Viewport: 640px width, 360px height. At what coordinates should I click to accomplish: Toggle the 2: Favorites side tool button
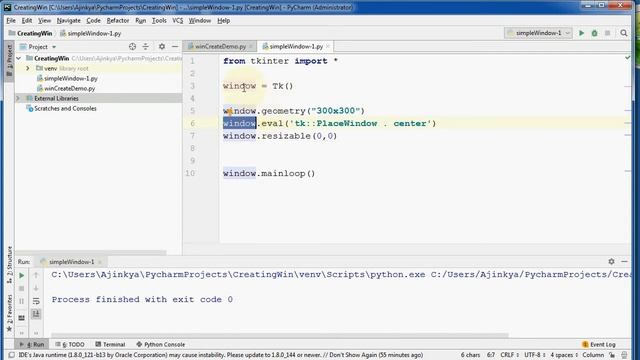tap(9, 313)
